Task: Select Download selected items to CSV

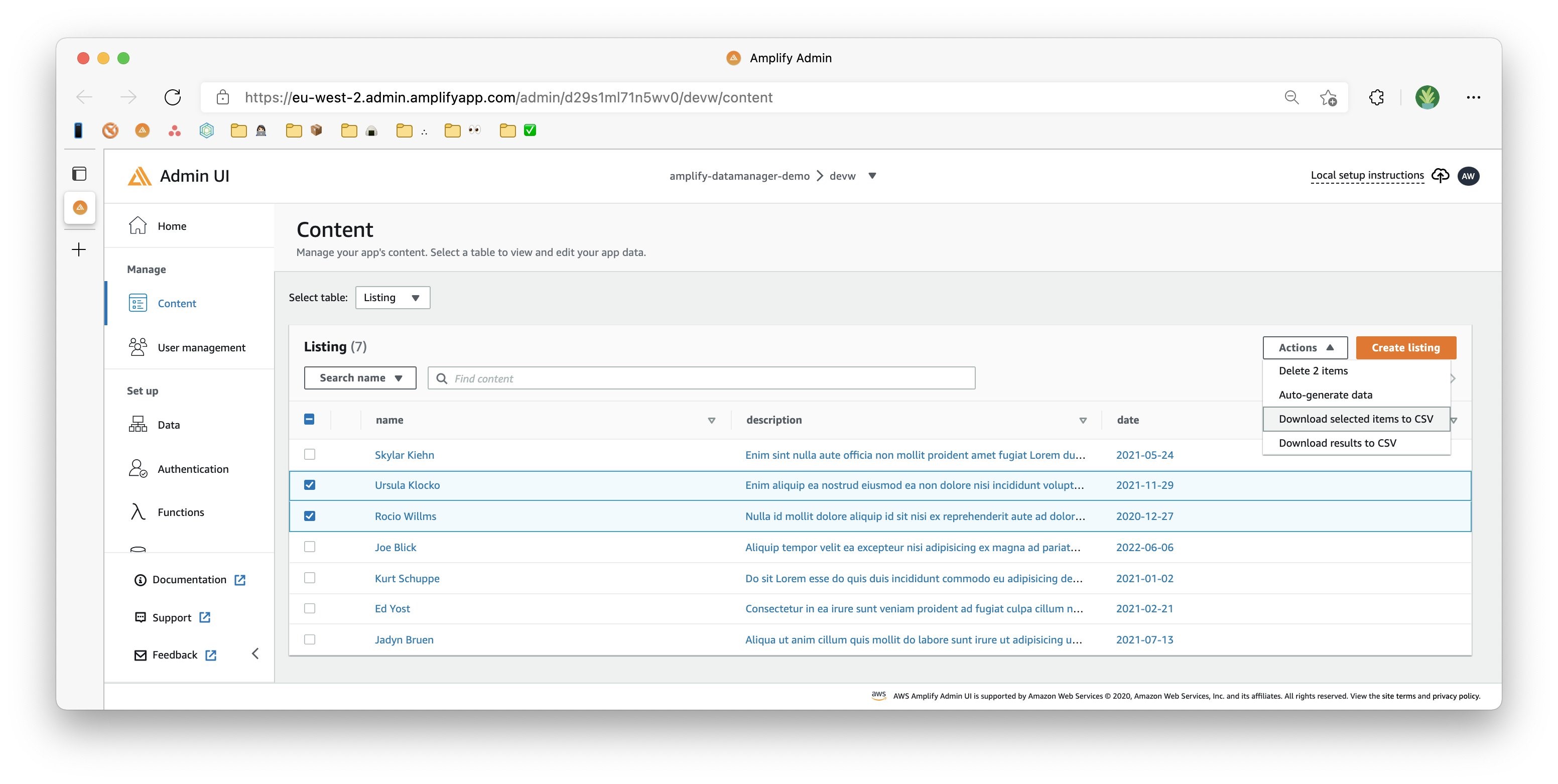Action: click(x=1355, y=418)
